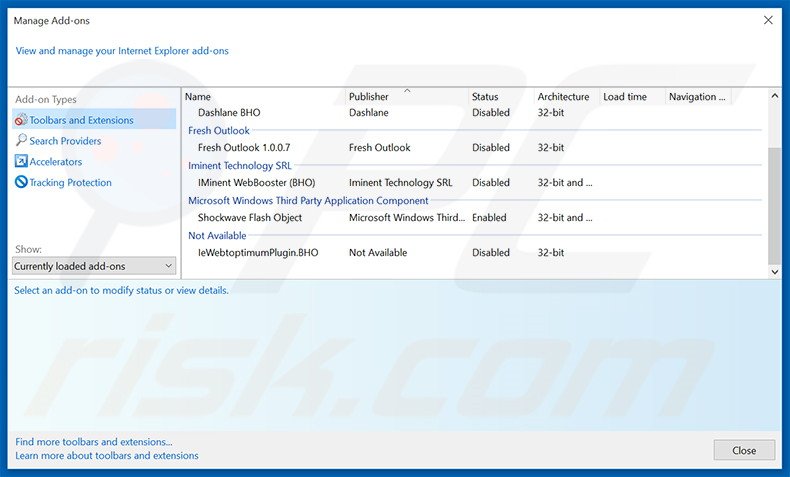Image resolution: width=790 pixels, height=477 pixels.
Task: Open the Show add-ons dropdown
Action: click(x=95, y=266)
